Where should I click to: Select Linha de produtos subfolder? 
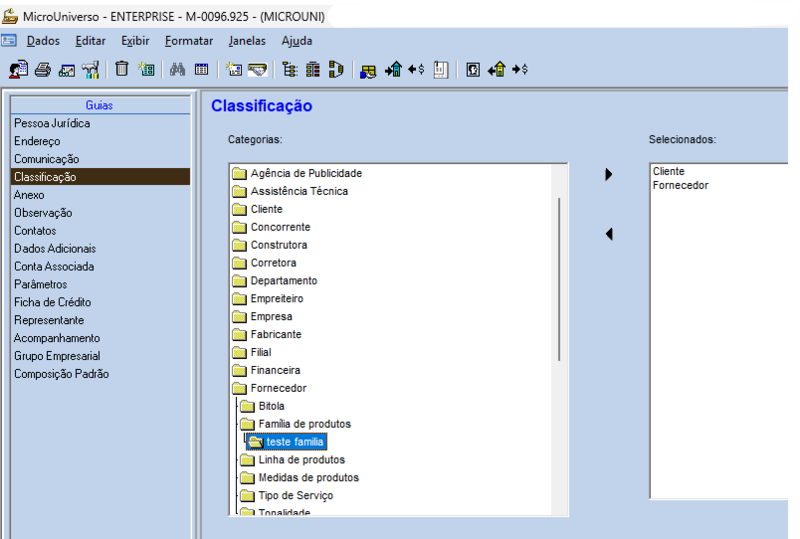click(x=302, y=459)
